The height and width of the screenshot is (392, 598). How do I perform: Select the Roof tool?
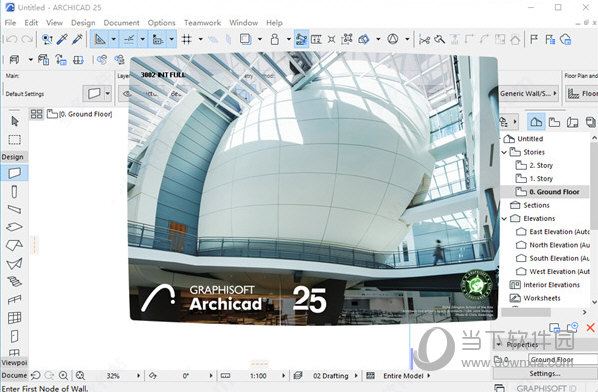coord(14,245)
